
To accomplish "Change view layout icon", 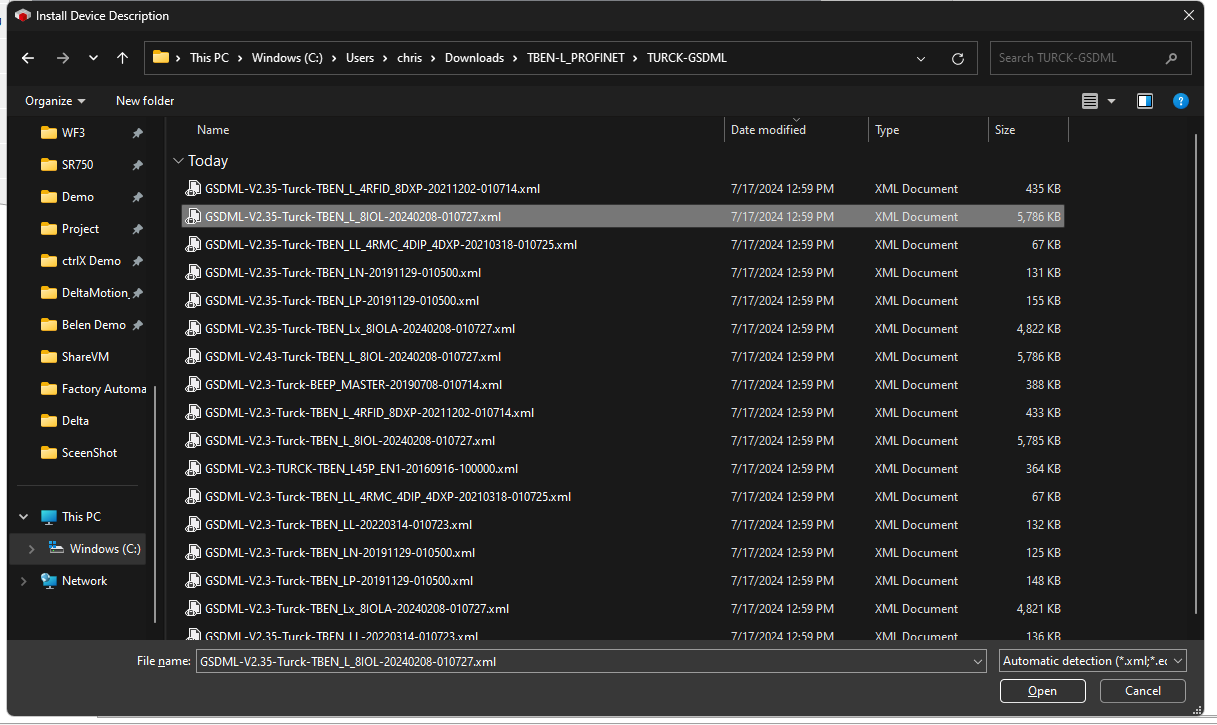I will point(1090,101).
